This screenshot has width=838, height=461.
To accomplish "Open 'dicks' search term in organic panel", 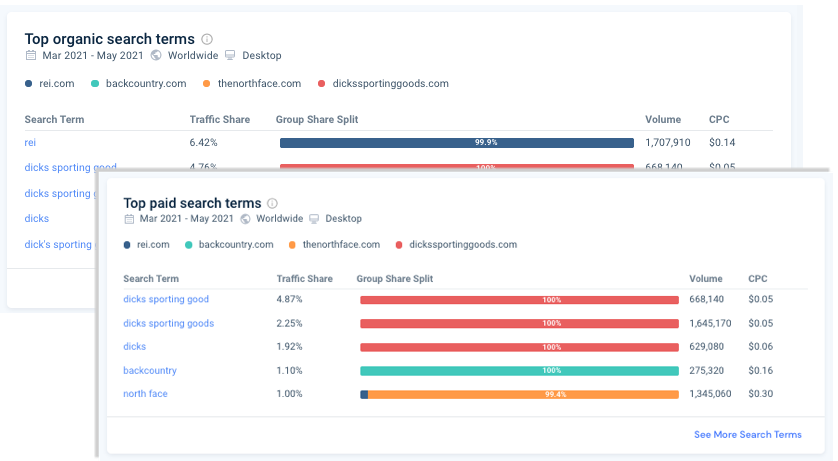I will [x=36, y=218].
